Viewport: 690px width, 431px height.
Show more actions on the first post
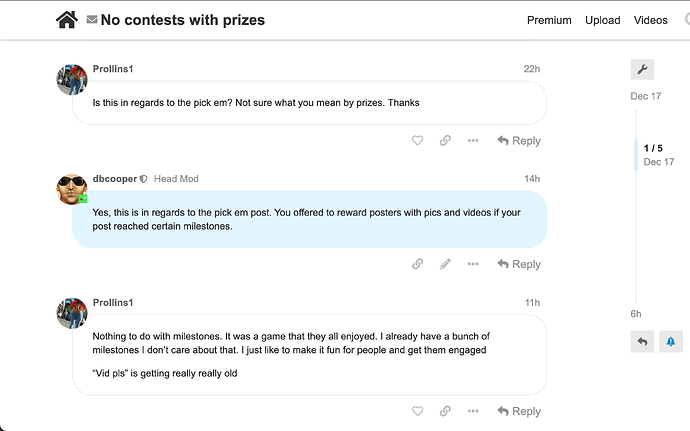473,140
